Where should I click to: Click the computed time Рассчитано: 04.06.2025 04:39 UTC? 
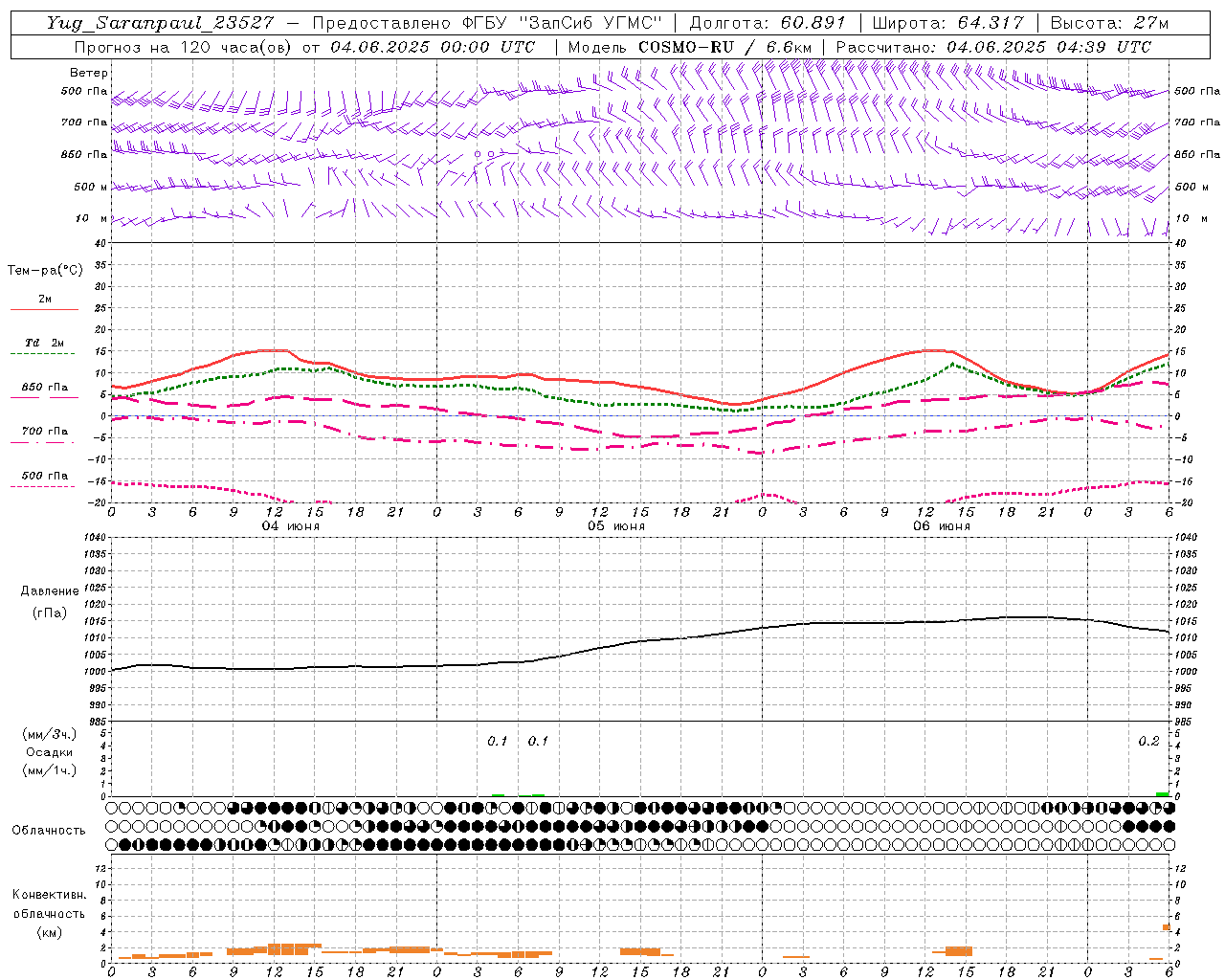coord(993,47)
